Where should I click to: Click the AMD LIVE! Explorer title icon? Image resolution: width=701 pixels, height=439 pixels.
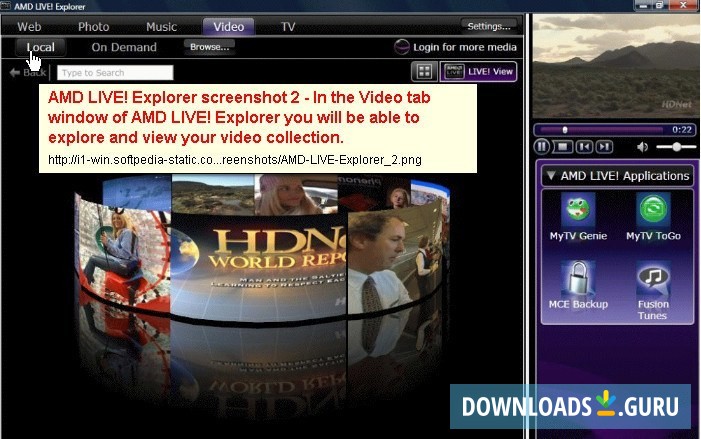click(x=6, y=6)
